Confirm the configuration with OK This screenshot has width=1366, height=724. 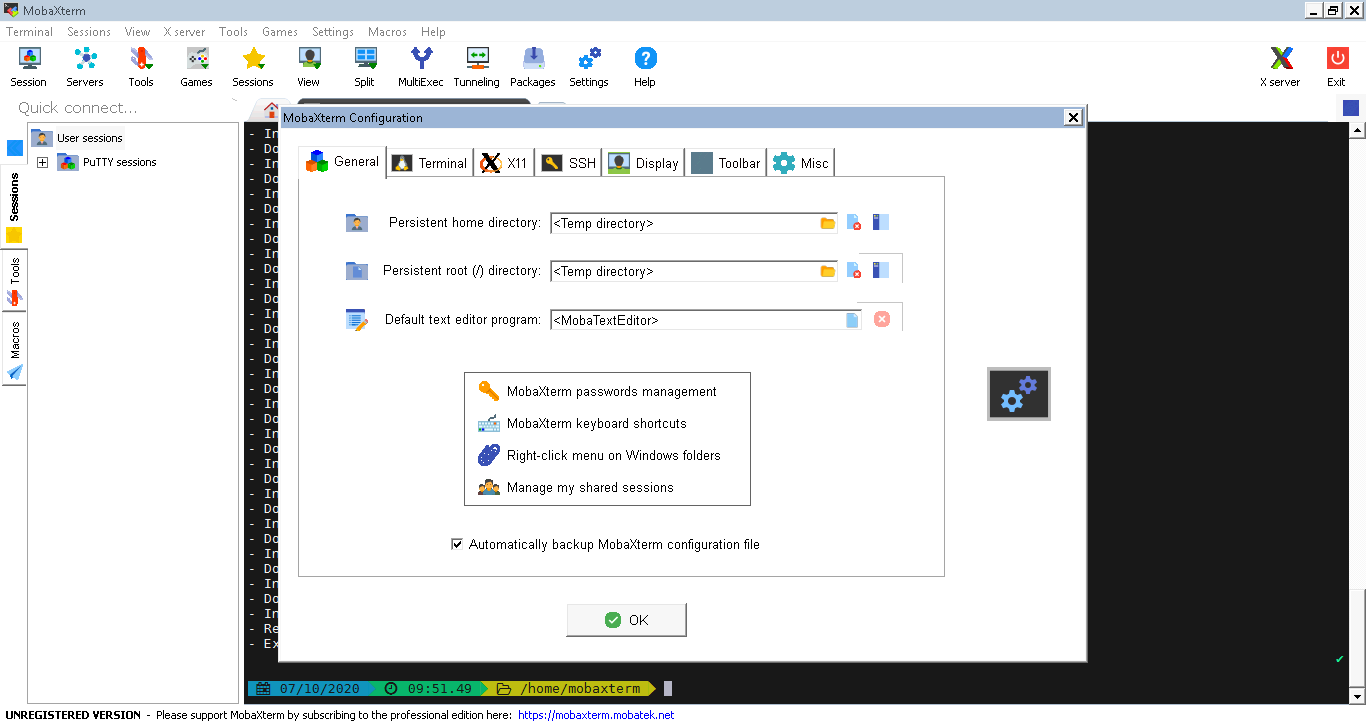627,620
